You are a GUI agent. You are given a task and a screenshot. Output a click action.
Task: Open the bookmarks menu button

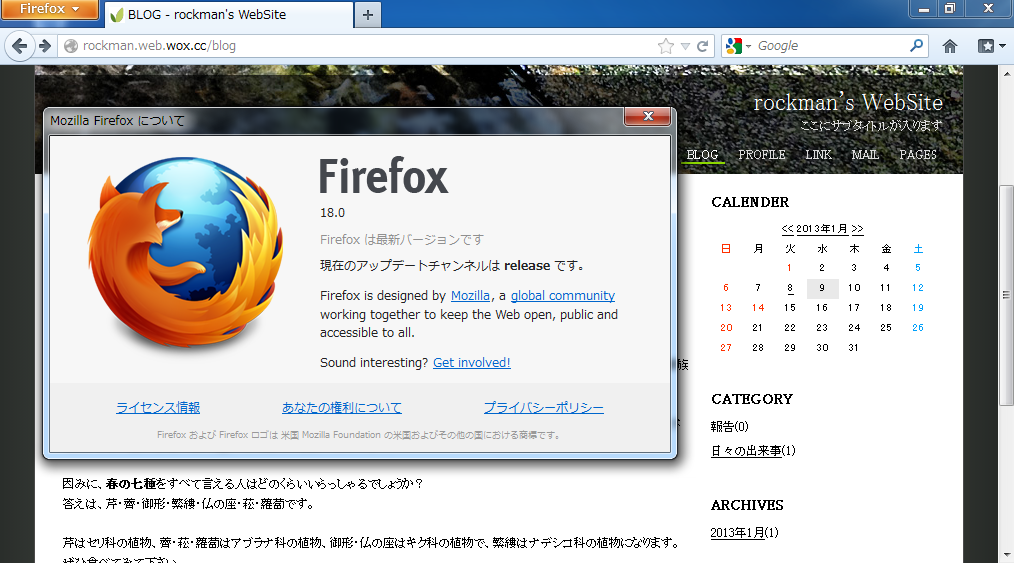990,46
